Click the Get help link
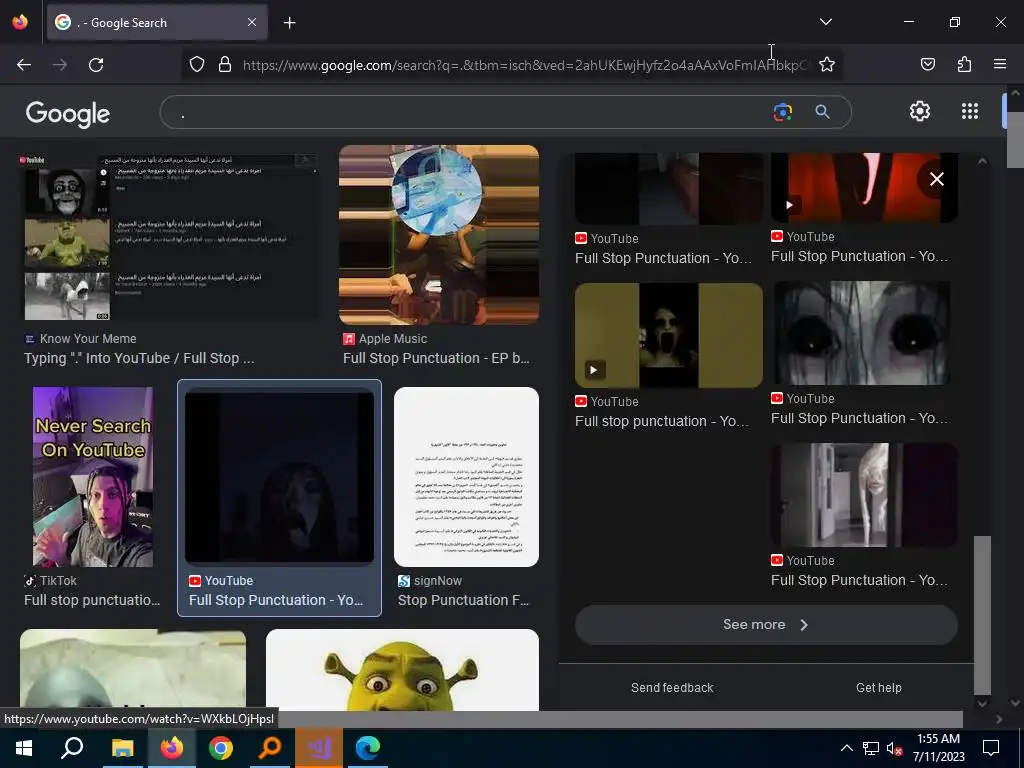The width and height of the screenshot is (1024, 768). click(x=878, y=688)
